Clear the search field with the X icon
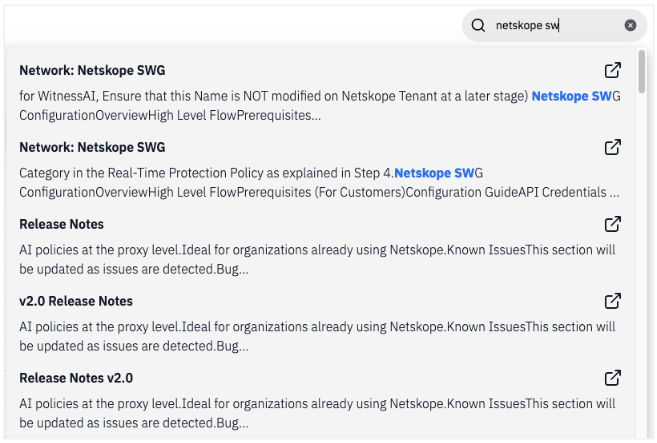The height and width of the screenshot is (443, 657). [630, 25]
